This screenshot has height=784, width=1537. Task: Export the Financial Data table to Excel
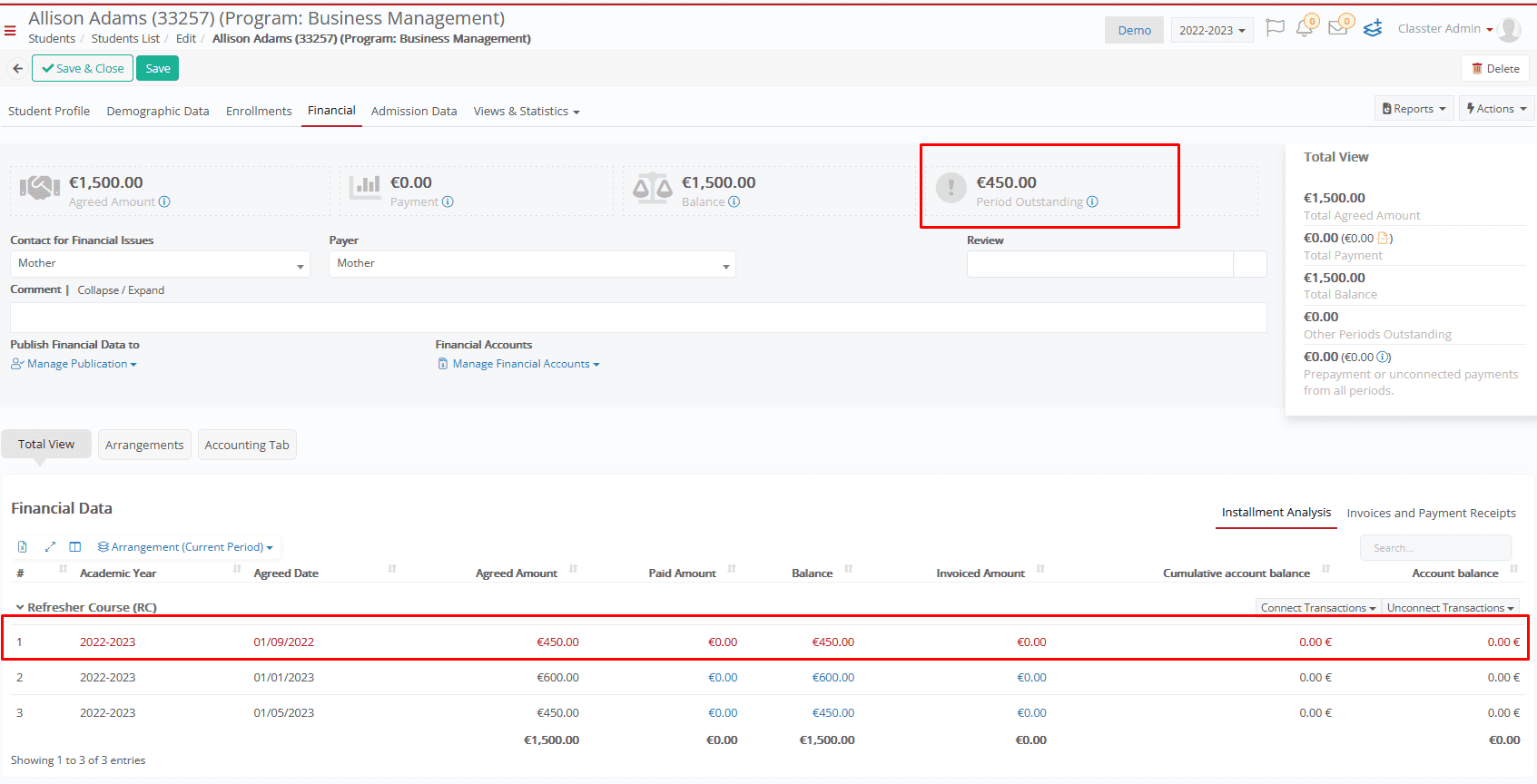(x=23, y=546)
